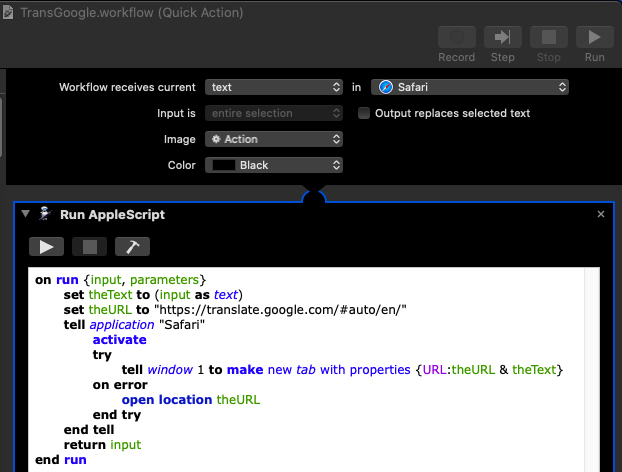Open the Image 'Action' dropdown
The image size is (622, 472).
pos(274,139)
